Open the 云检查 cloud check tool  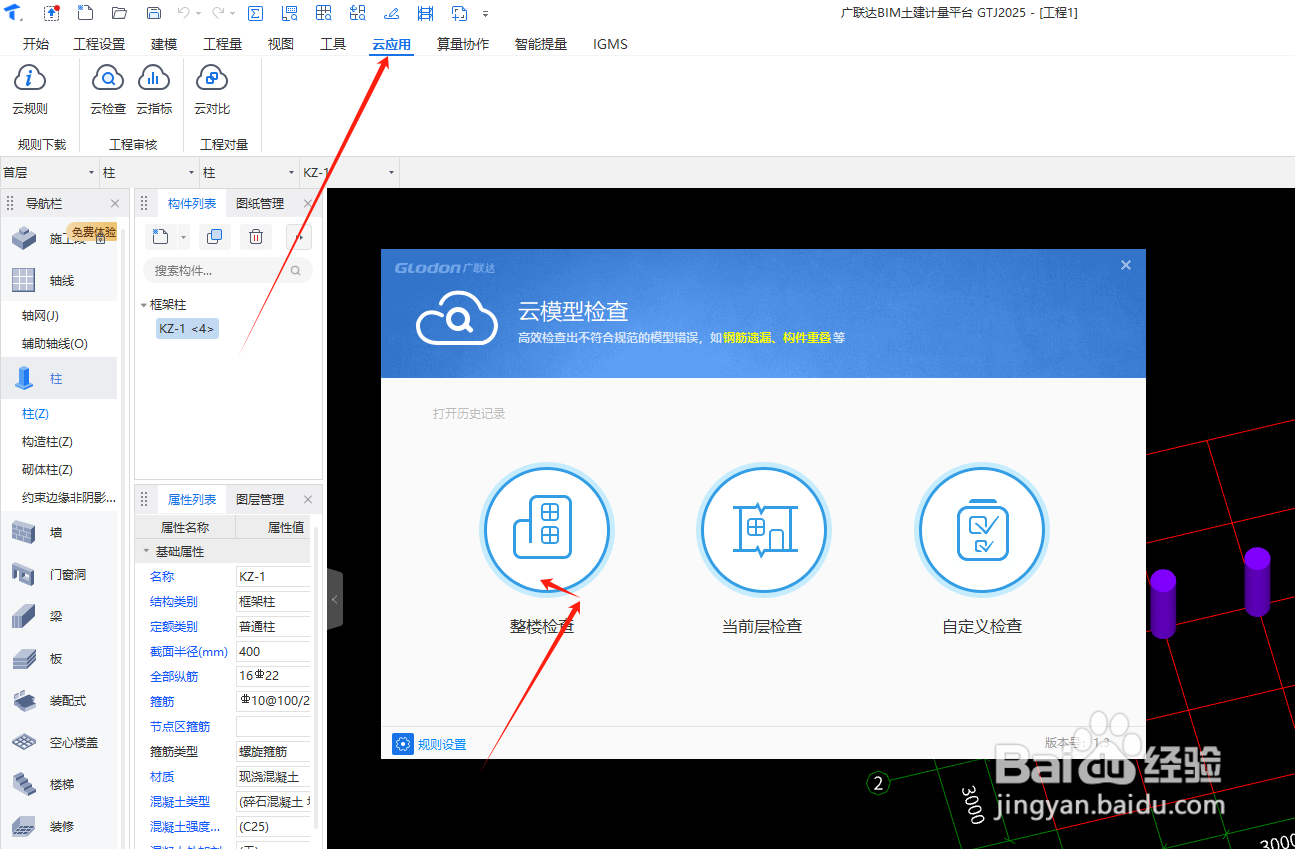[x=108, y=78]
